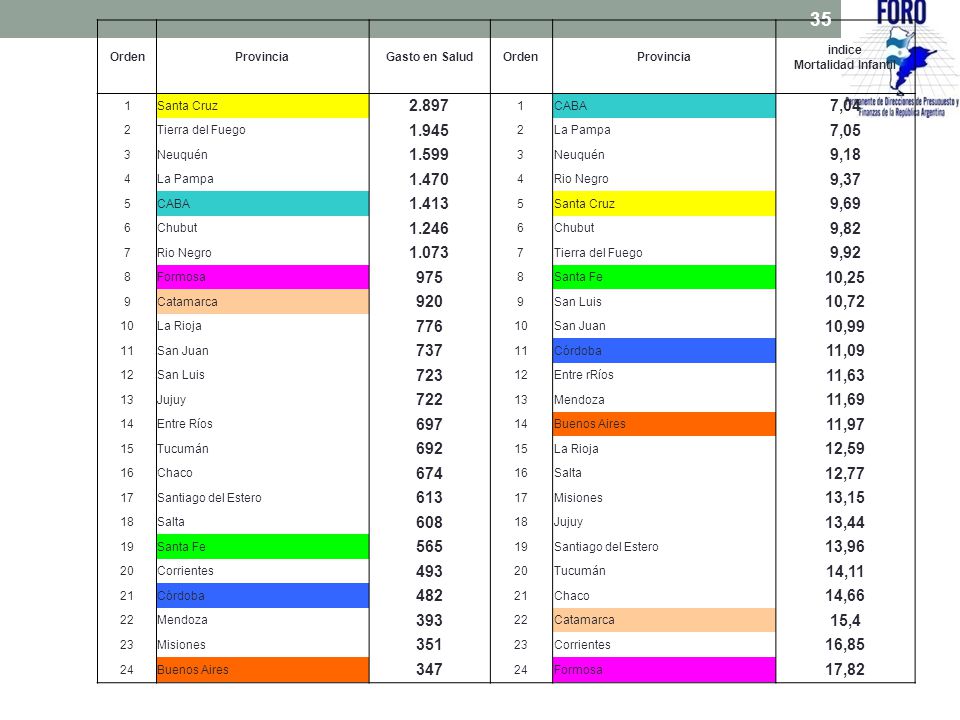Click value 2.897 for Santa Cruz

click(429, 105)
